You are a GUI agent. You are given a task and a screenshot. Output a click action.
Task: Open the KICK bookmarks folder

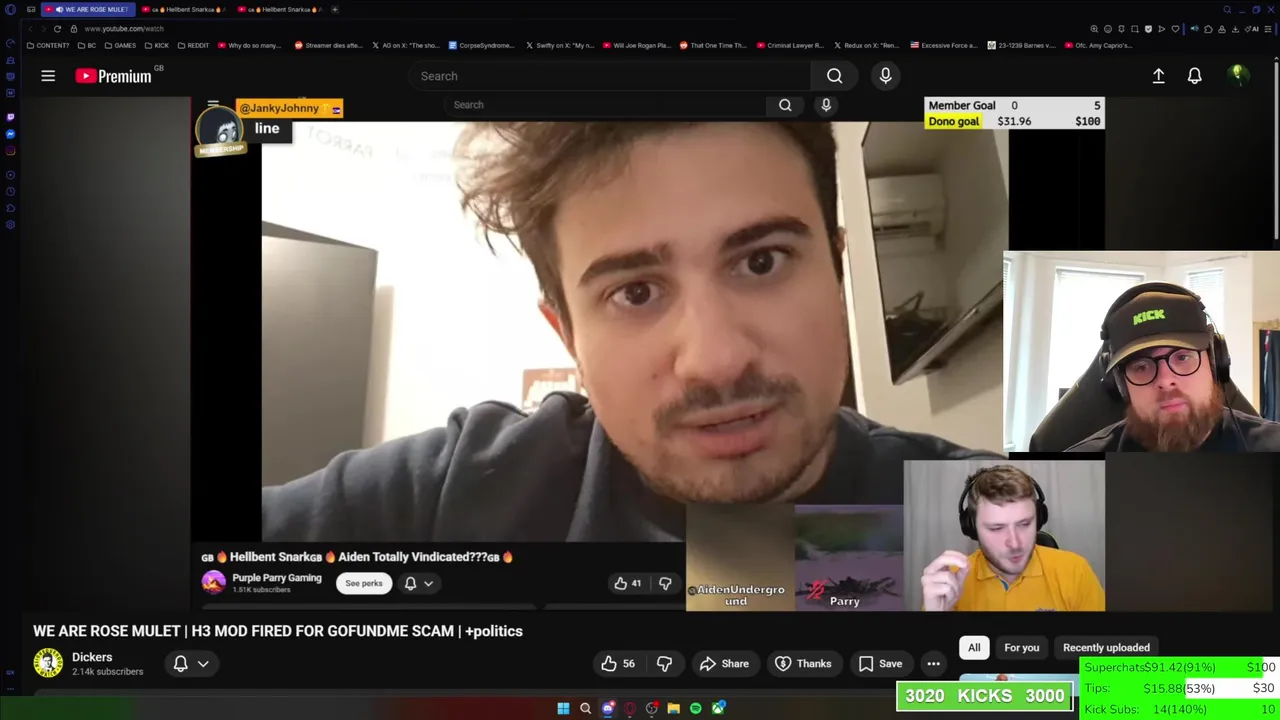pos(157,45)
